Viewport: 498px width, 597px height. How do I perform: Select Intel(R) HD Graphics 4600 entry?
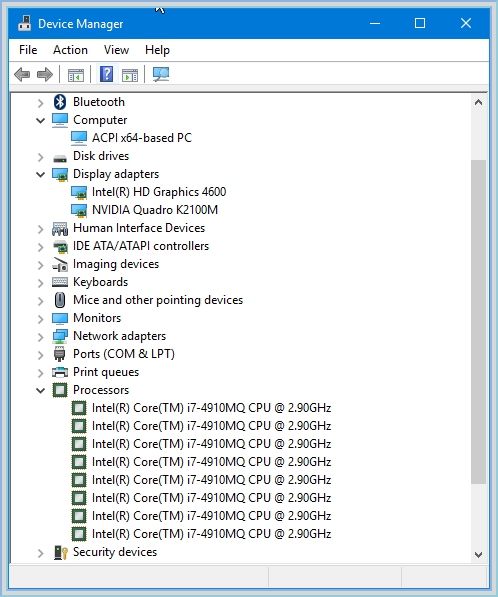159,192
